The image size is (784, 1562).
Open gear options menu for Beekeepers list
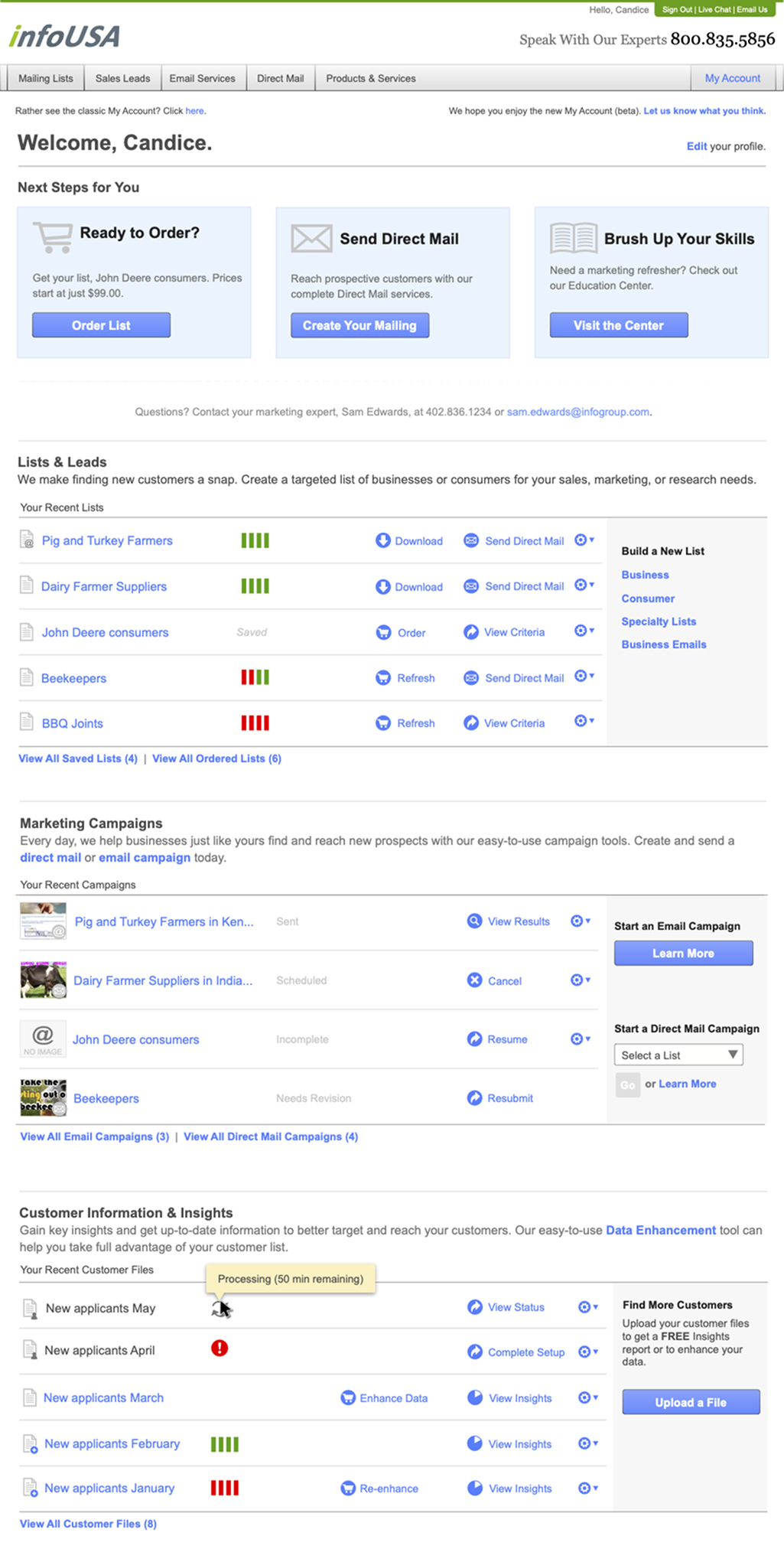(584, 676)
